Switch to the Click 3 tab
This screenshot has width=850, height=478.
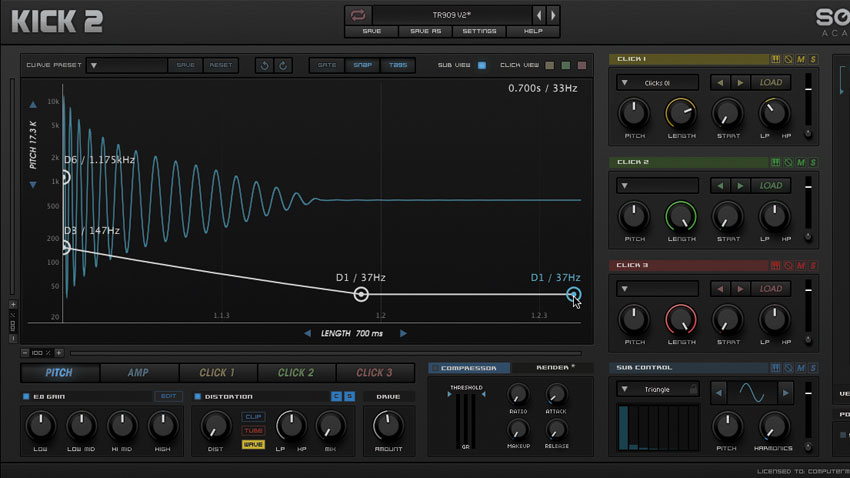pos(375,373)
